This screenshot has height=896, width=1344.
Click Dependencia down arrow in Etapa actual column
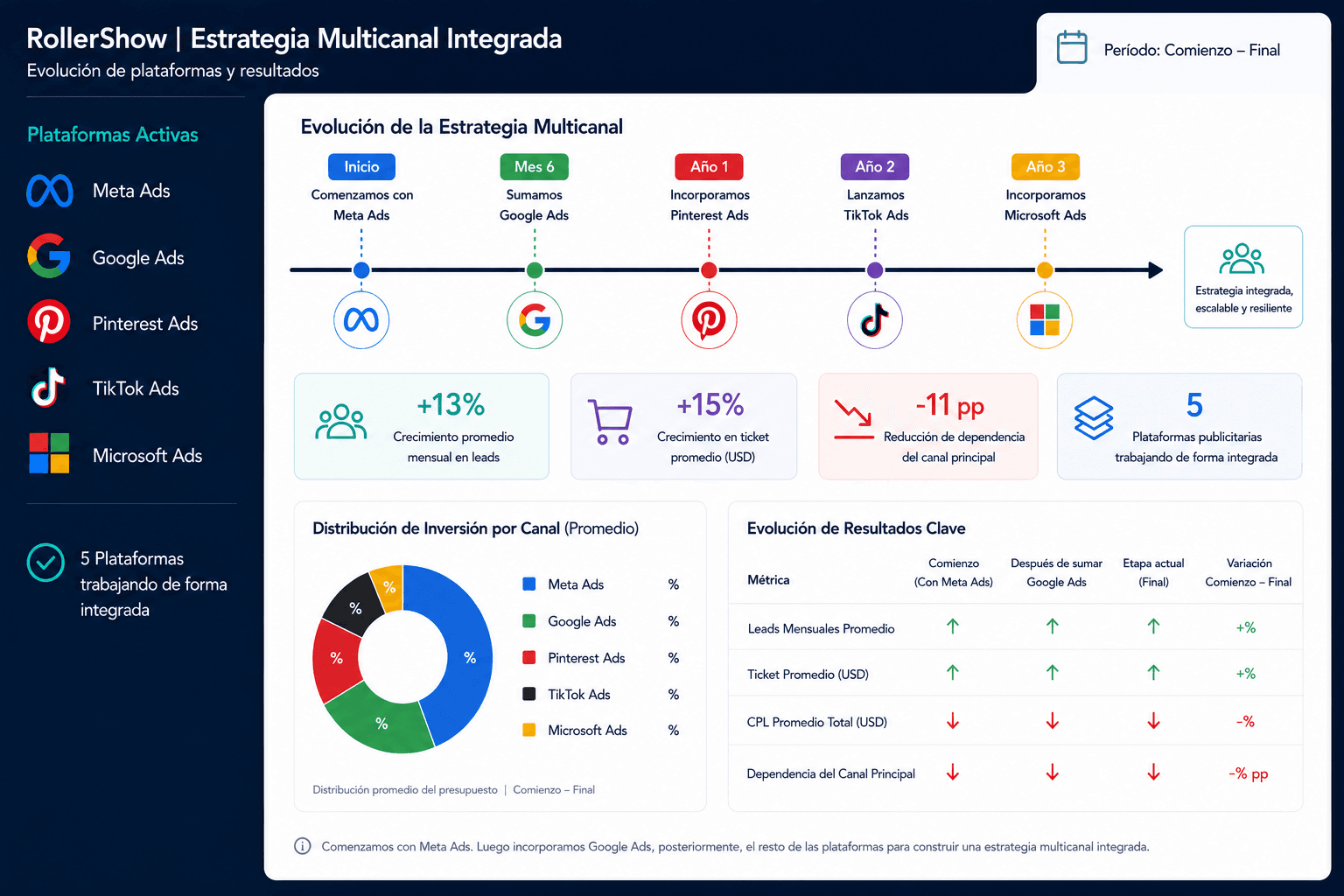[x=1153, y=773]
